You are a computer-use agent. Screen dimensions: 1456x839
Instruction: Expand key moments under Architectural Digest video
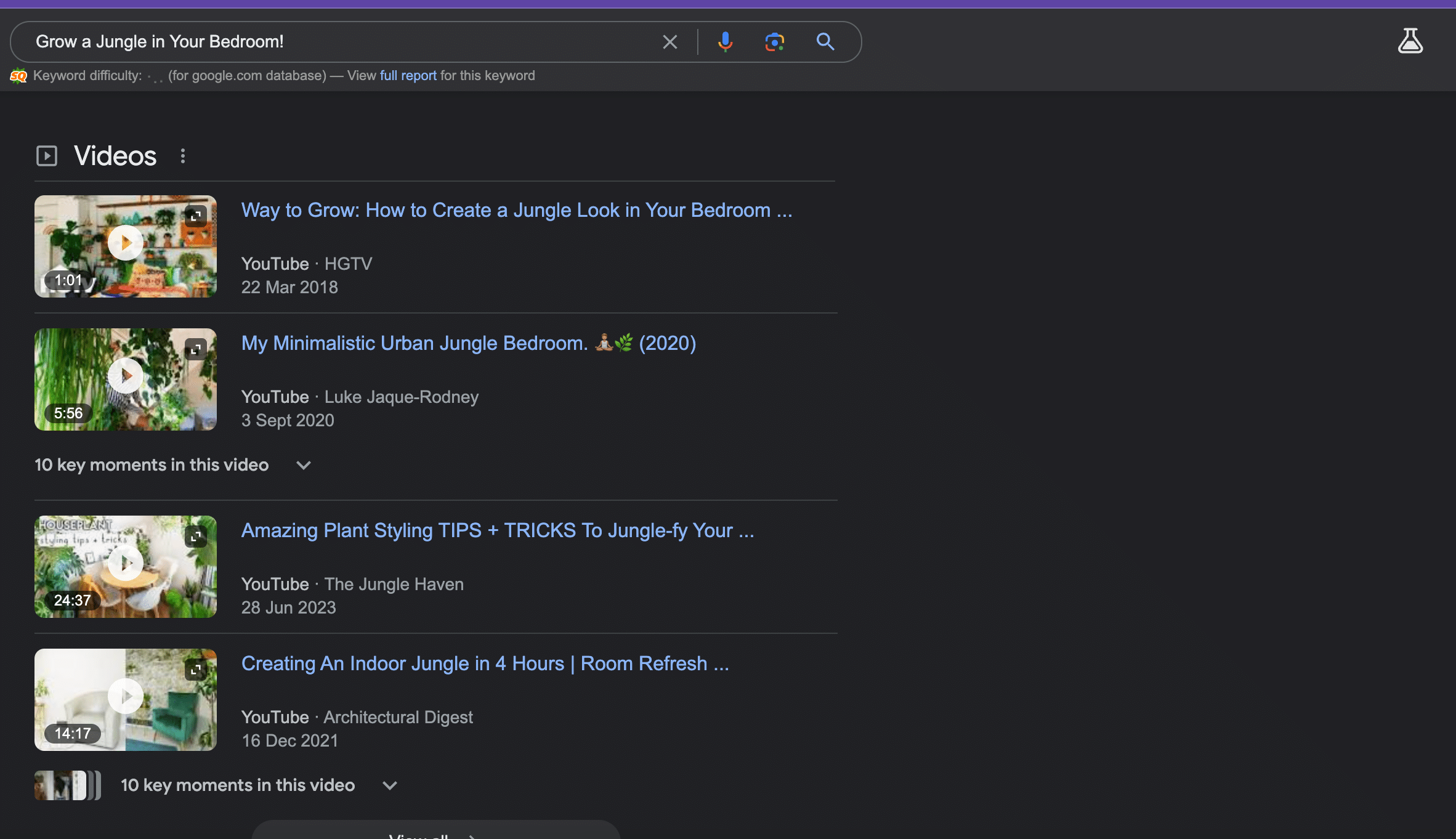(259, 785)
